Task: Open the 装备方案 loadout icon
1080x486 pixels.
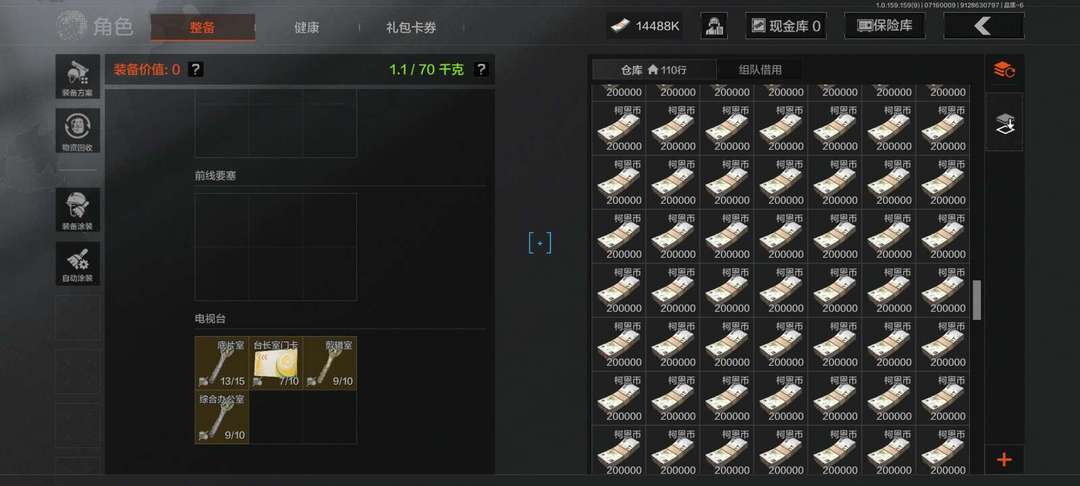Action: coord(78,76)
